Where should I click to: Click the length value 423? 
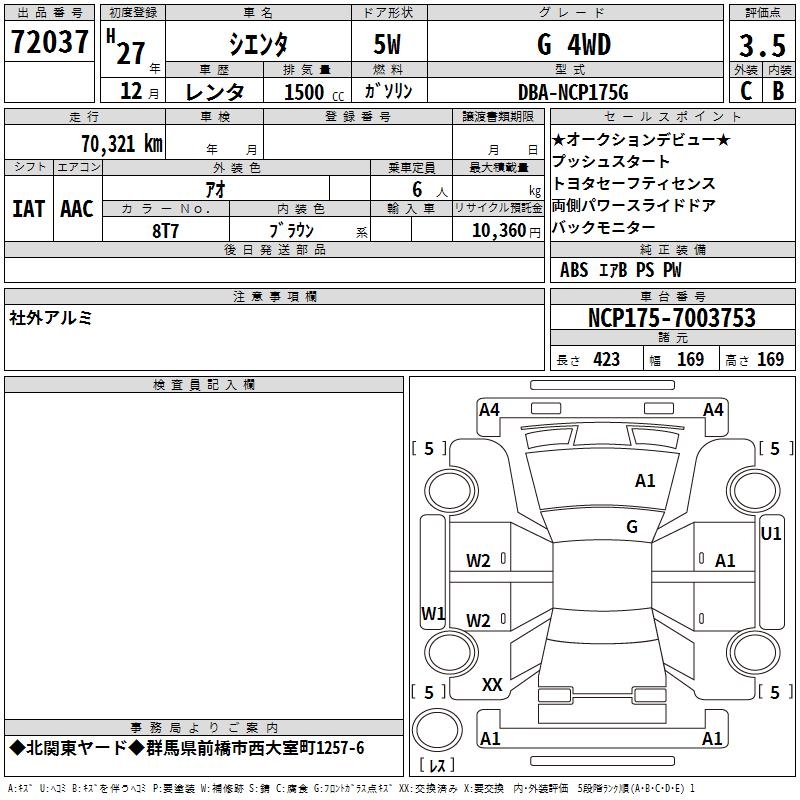tap(607, 360)
